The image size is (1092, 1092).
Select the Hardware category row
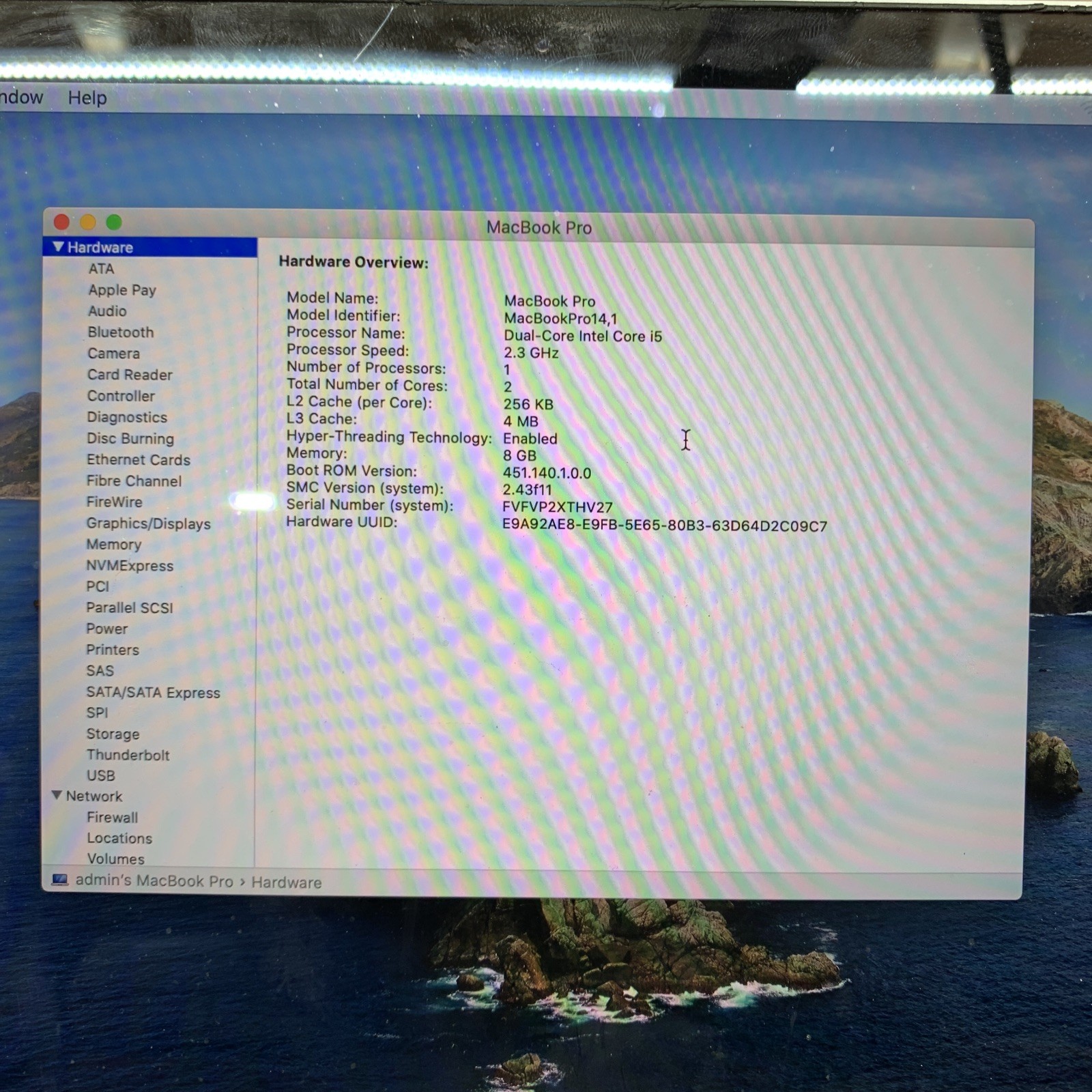pos(150,247)
